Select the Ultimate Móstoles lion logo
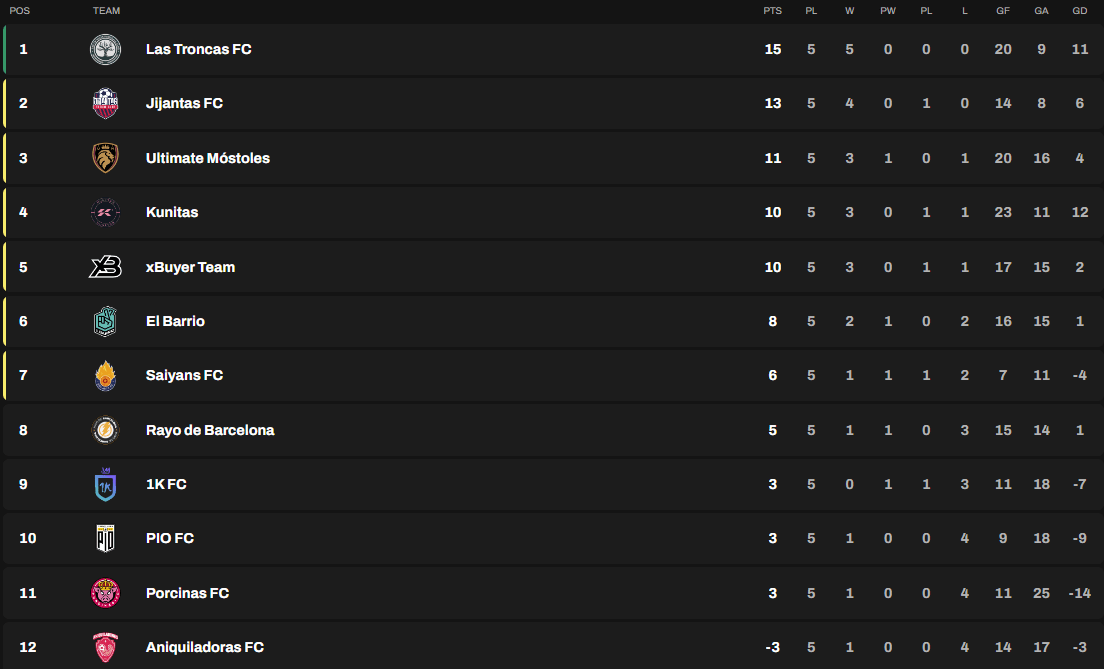The image size is (1104, 669). click(106, 158)
